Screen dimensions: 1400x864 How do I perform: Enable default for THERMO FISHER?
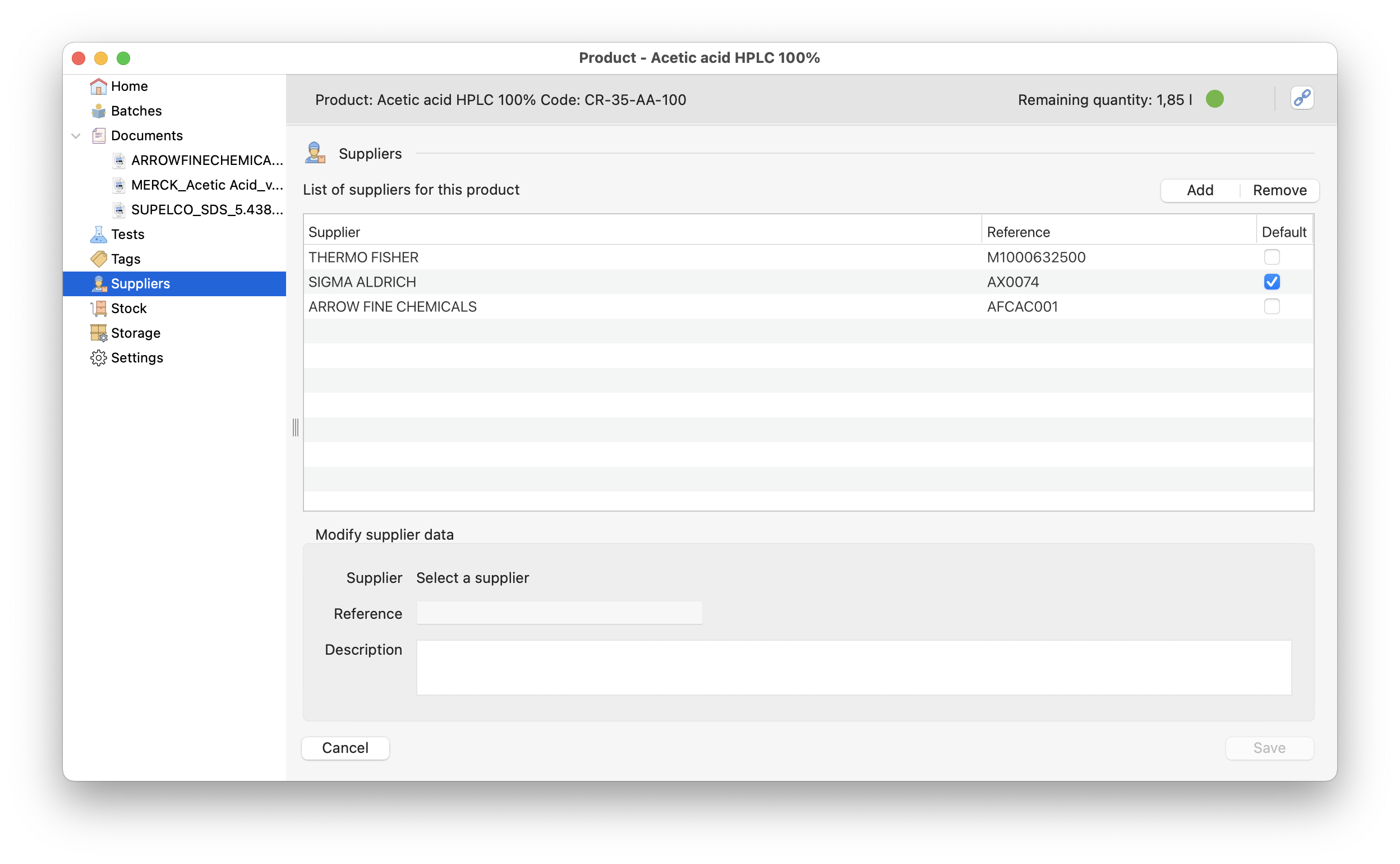coord(1272,257)
